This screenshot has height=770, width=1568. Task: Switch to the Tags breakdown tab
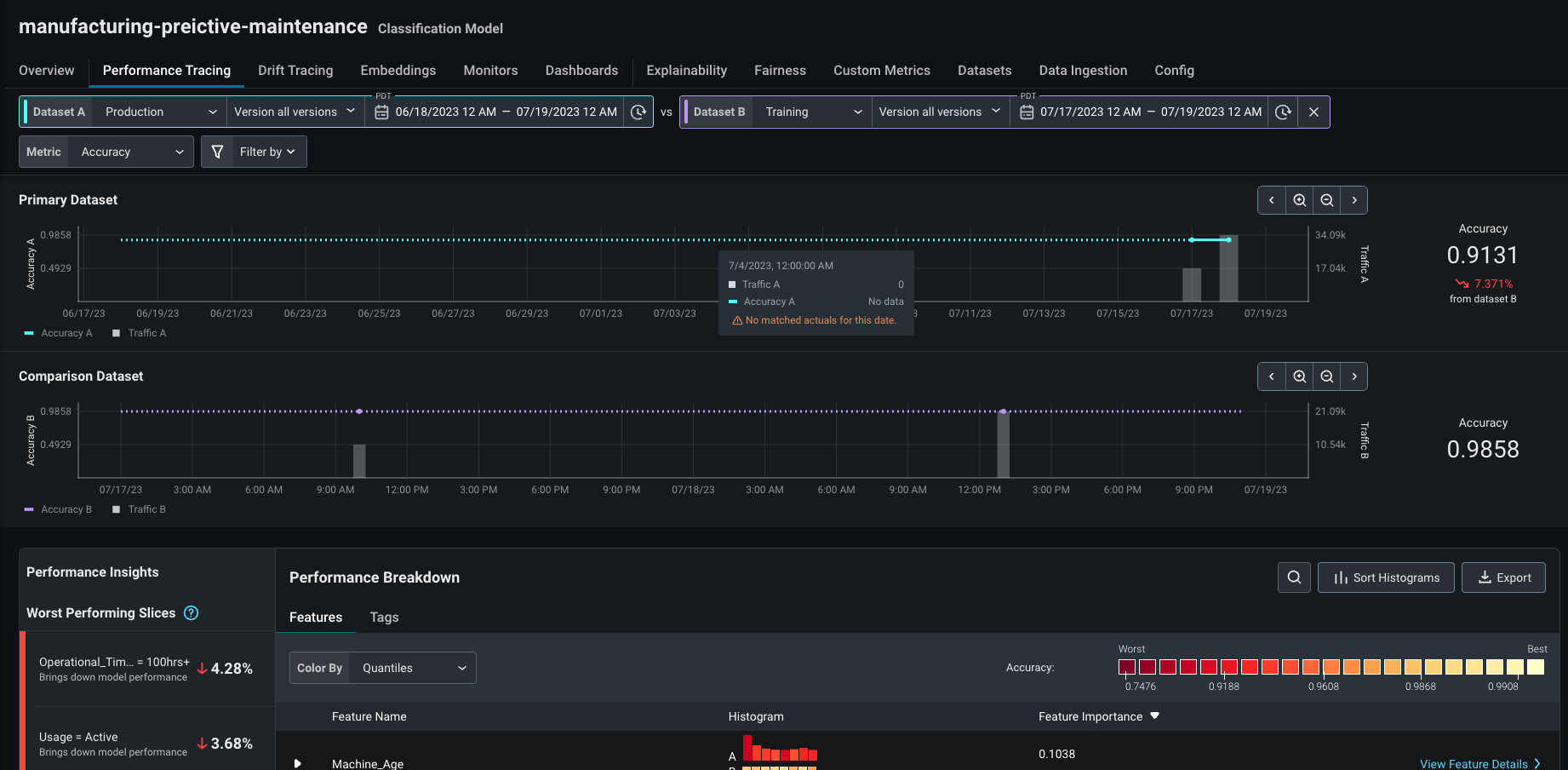tap(384, 618)
